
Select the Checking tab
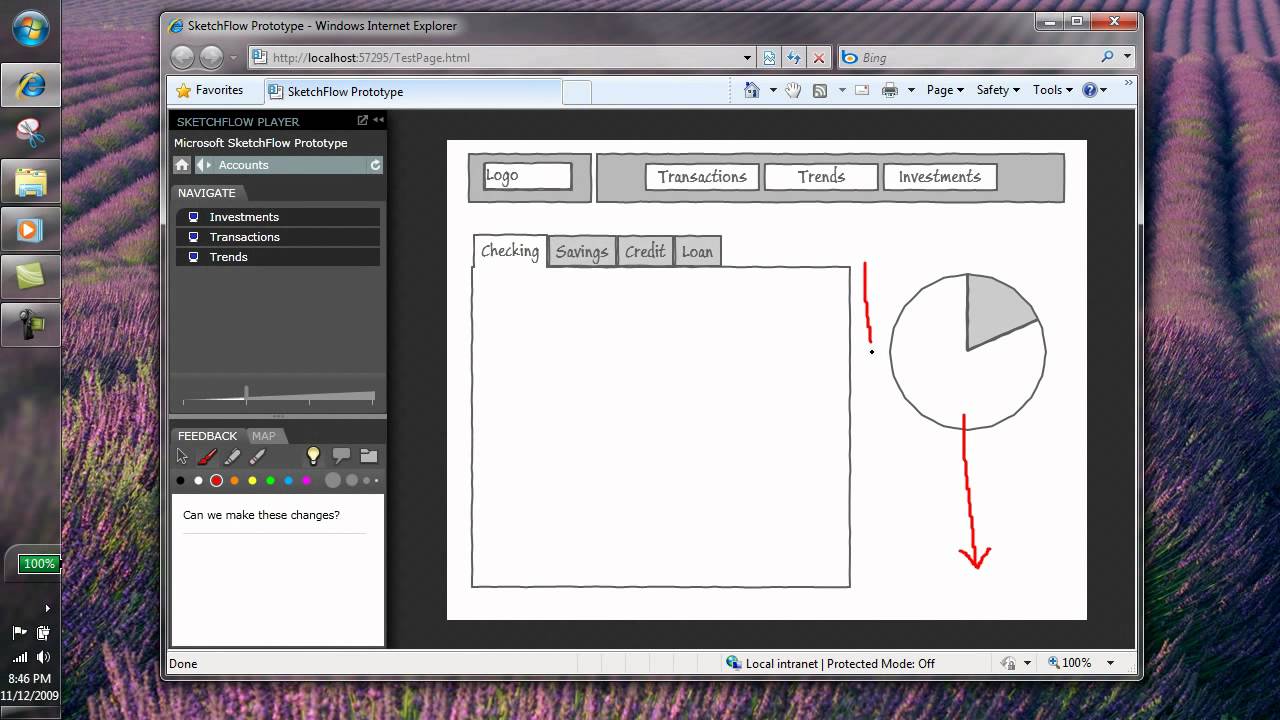click(x=510, y=251)
